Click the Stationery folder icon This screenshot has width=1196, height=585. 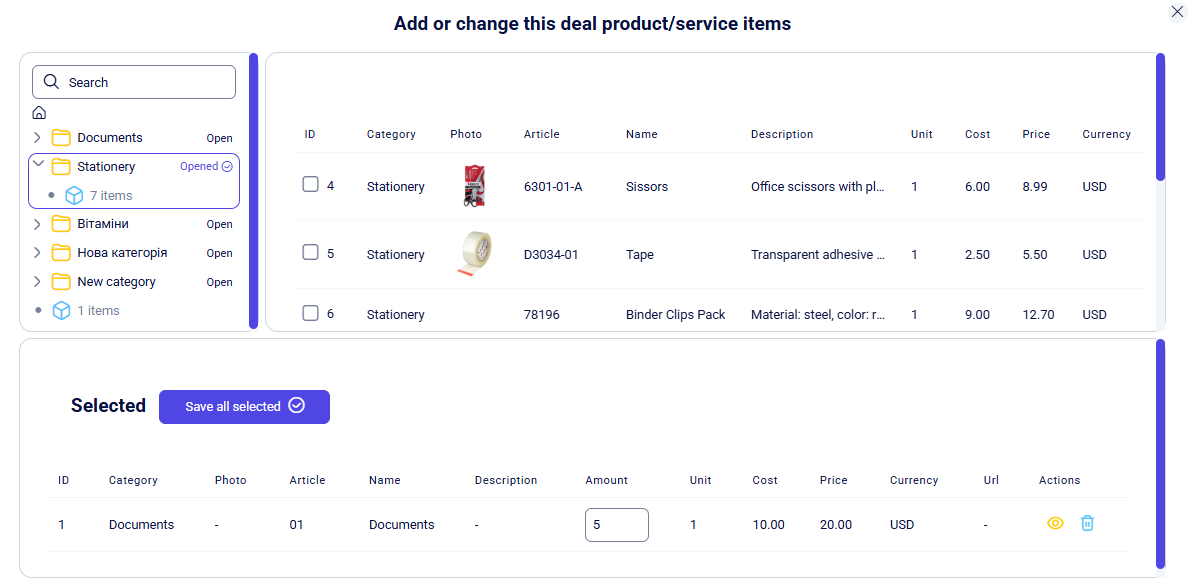[61, 166]
